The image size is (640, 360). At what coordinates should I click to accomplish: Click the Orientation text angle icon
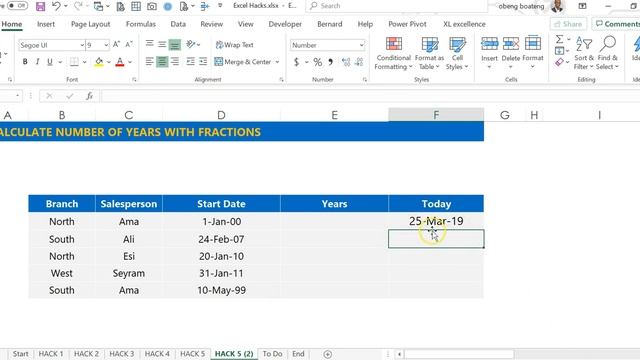[191, 44]
